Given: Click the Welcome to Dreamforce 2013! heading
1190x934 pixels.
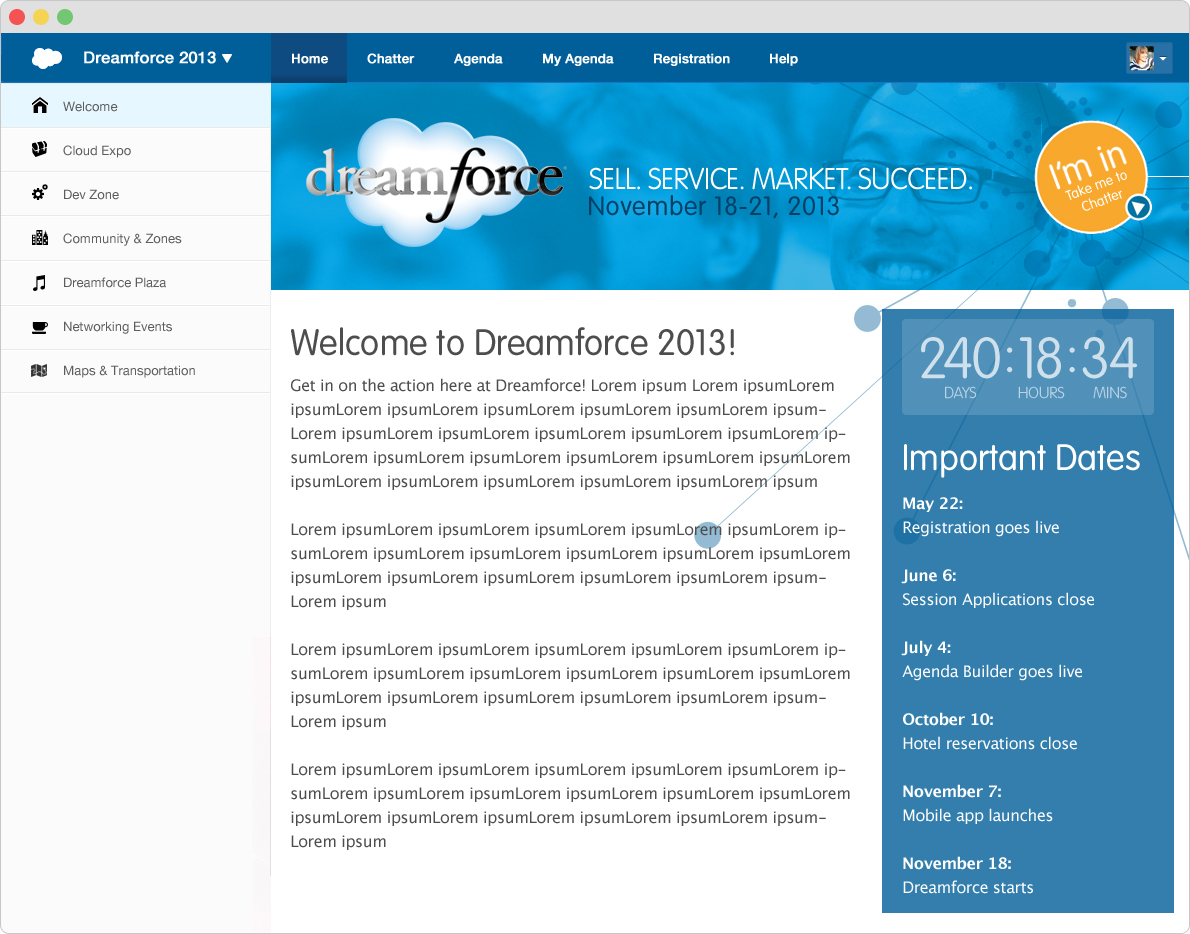Looking at the screenshot, I should click(513, 342).
